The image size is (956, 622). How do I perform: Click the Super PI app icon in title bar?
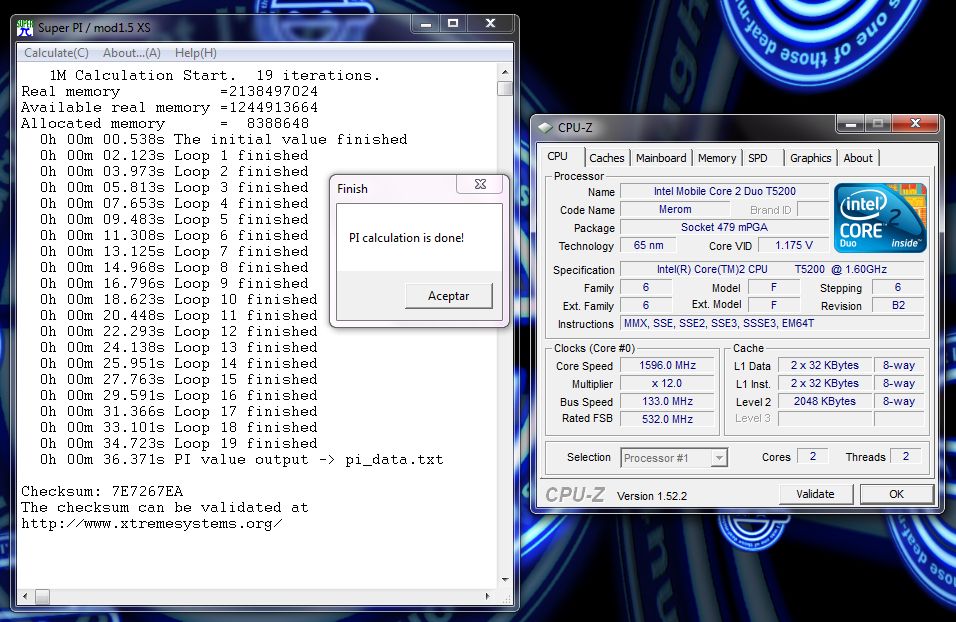(25, 27)
